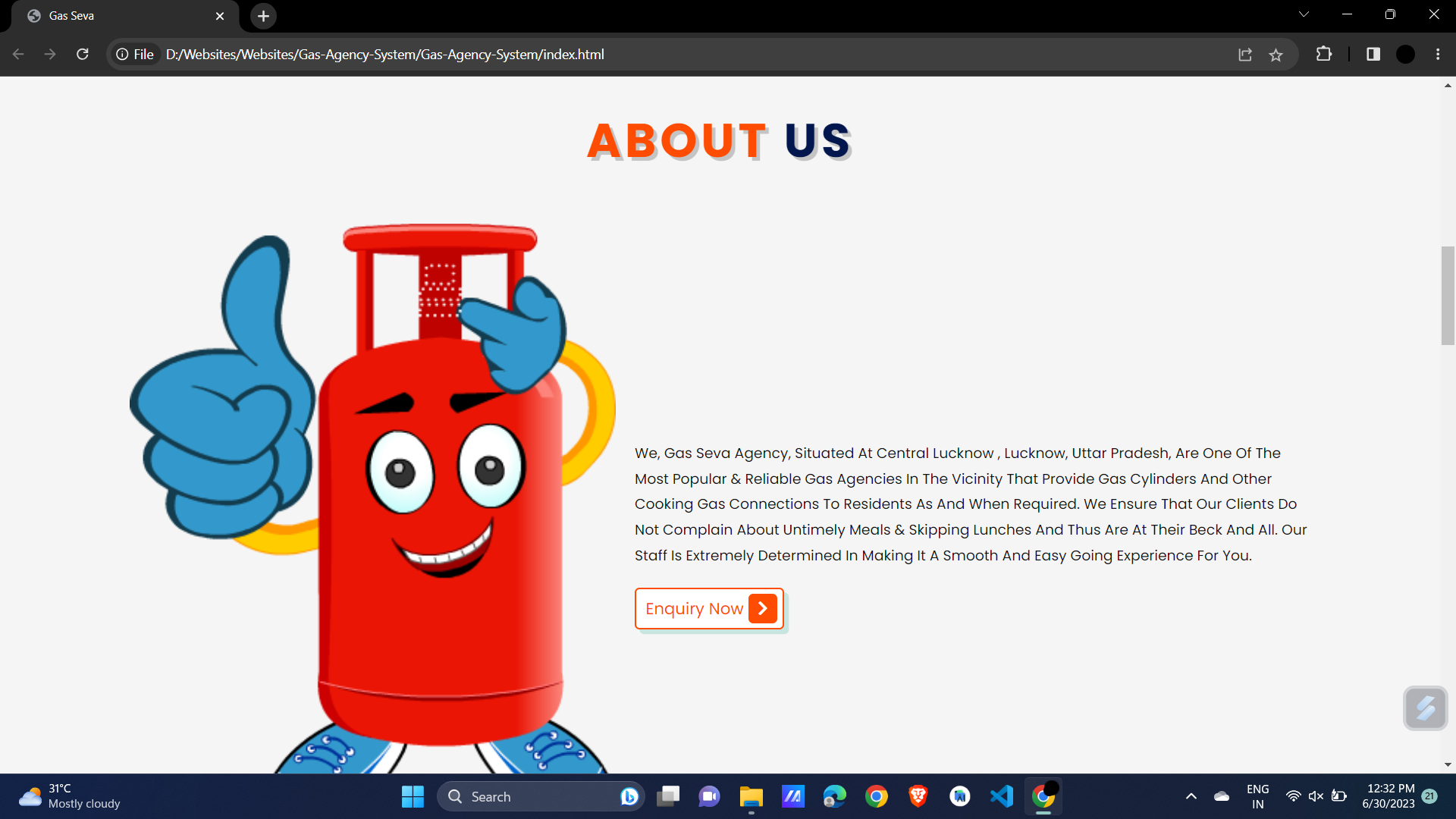Click the Enquiry Now button
The height and width of the screenshot is (819, 1456).
(x=708, y=608)
